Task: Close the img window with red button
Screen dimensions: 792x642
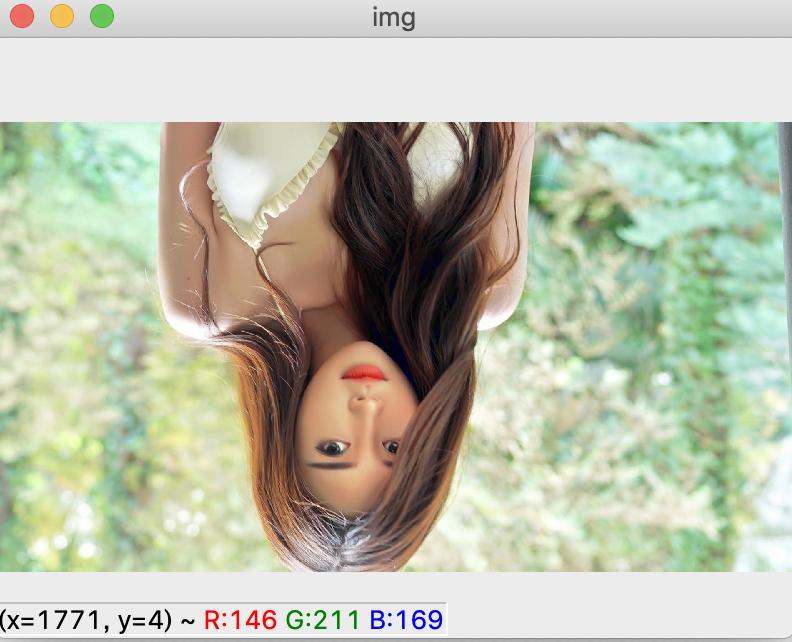Action: pos(22,16)
